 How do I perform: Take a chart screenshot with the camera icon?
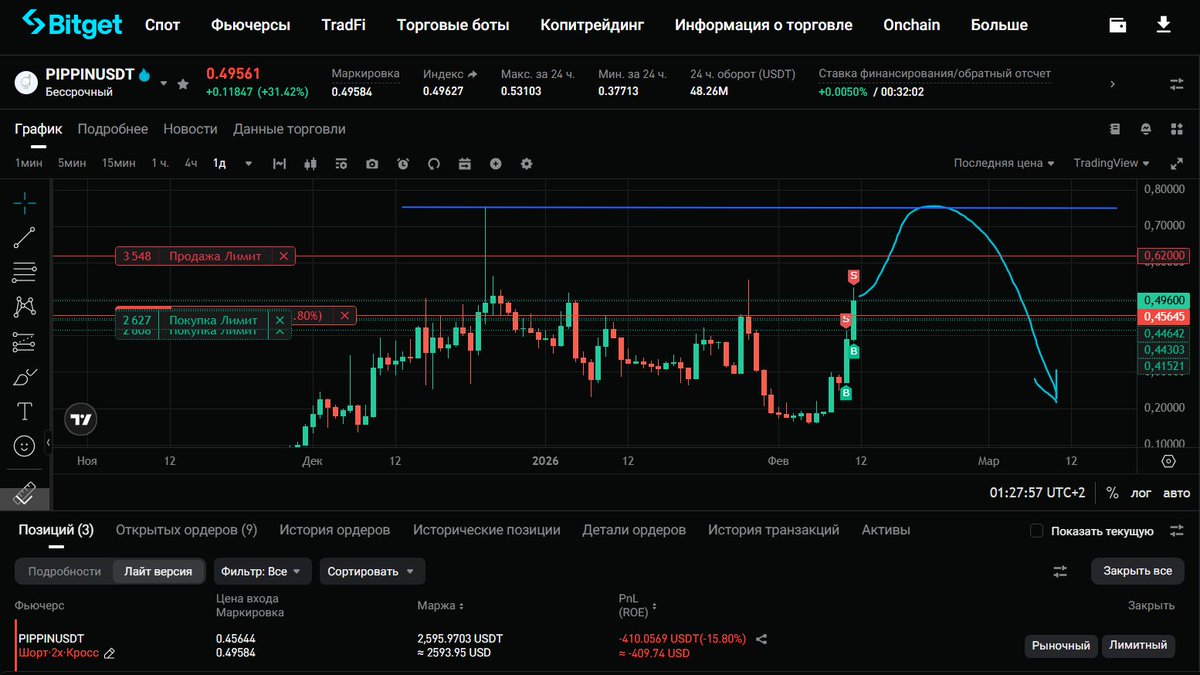[x=371, y=163]
